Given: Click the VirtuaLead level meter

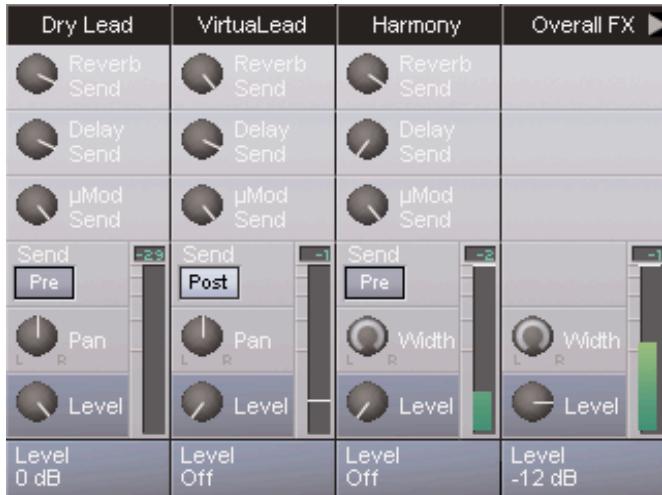Looking at the screenshot, I should coord(319,349).
